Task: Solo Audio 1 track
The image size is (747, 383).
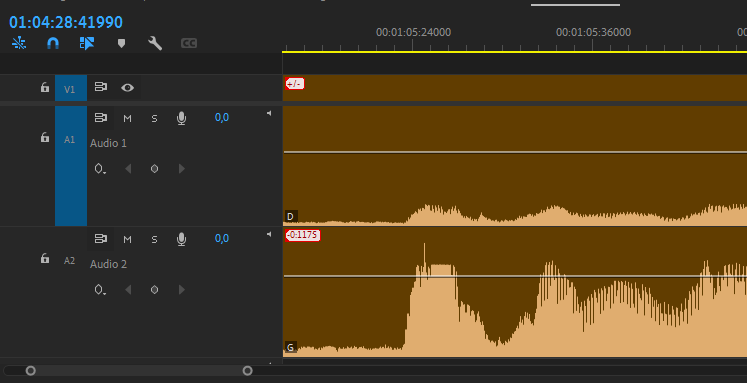Action: [x=154, y=118]
